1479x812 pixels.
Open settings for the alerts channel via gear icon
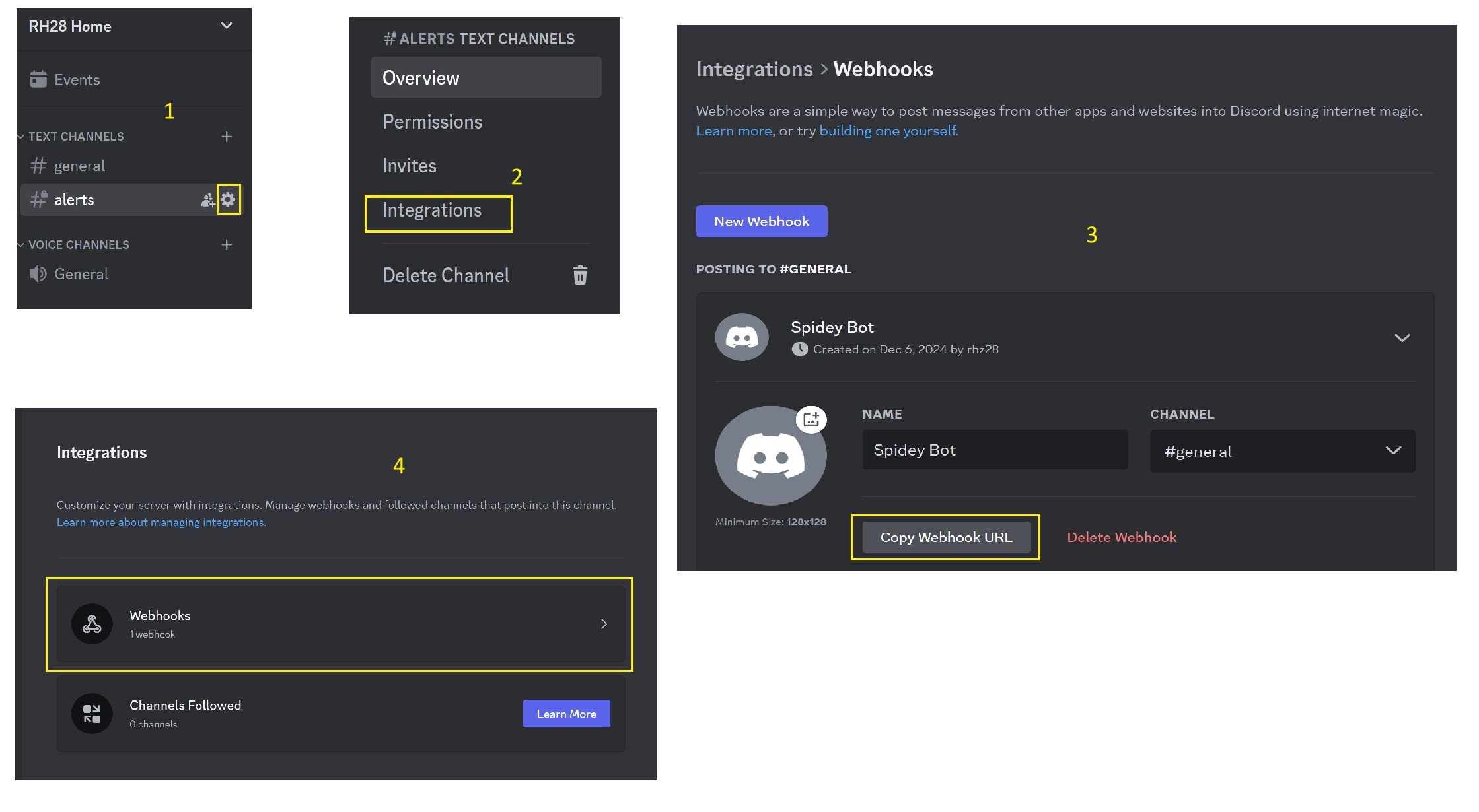228,199
